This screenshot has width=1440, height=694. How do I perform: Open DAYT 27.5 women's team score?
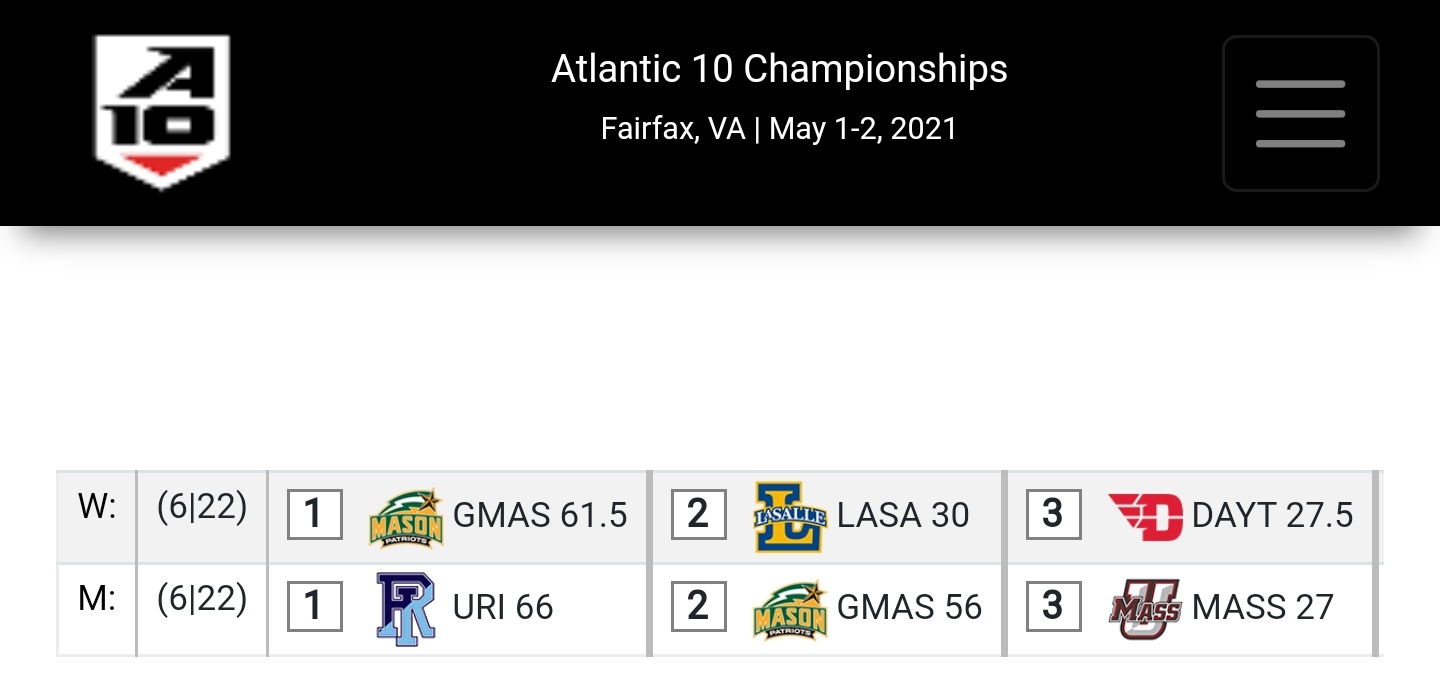pos(1272,516)
